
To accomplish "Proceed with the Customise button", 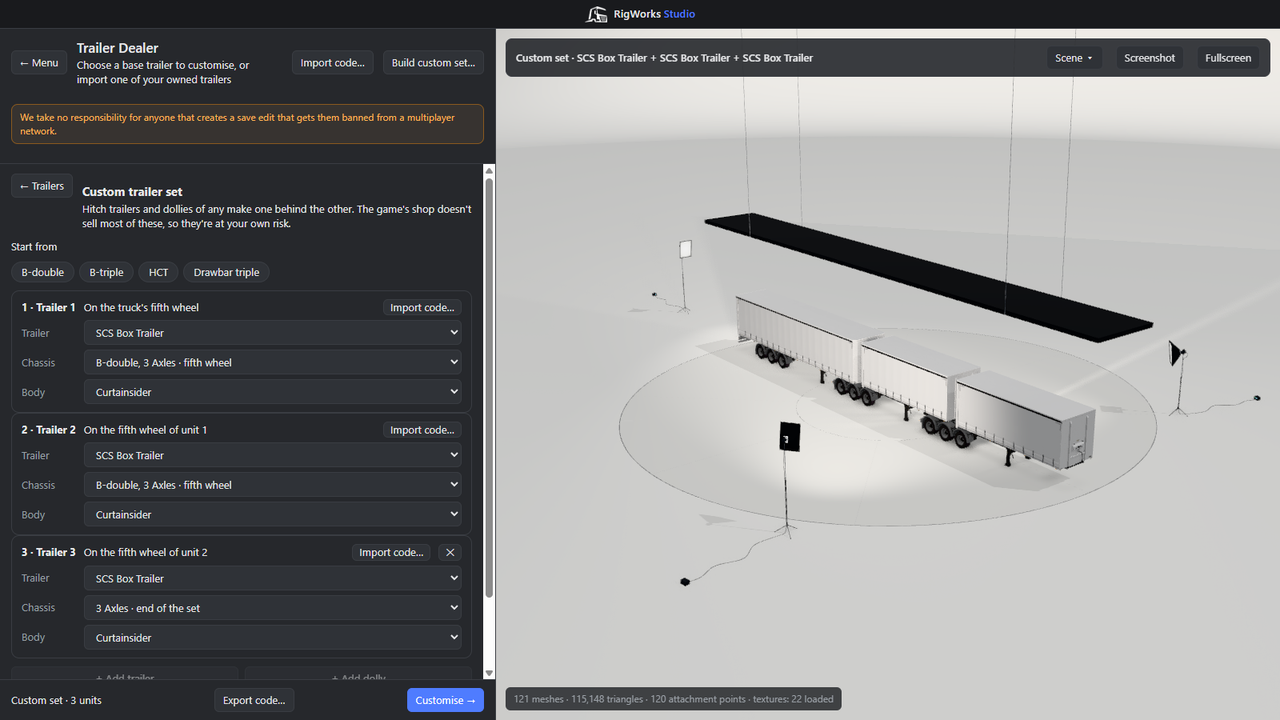I will point(445,700).
